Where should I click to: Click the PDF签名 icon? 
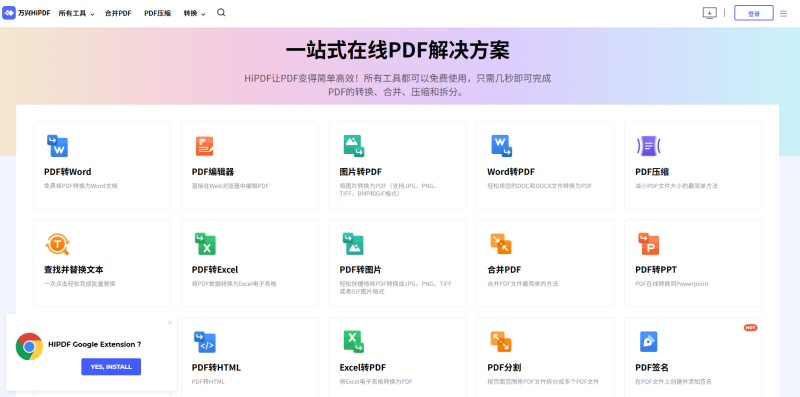point(648,342)
